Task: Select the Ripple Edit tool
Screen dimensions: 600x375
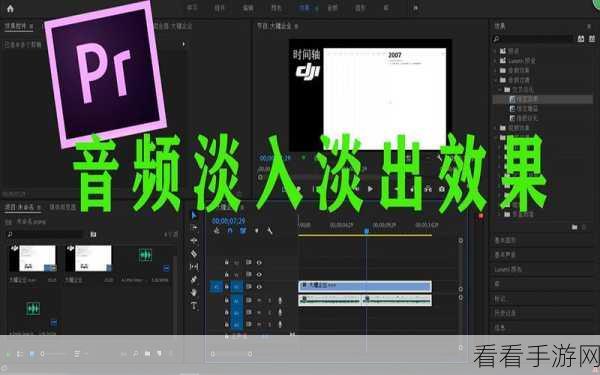Action: coord(194,241)
